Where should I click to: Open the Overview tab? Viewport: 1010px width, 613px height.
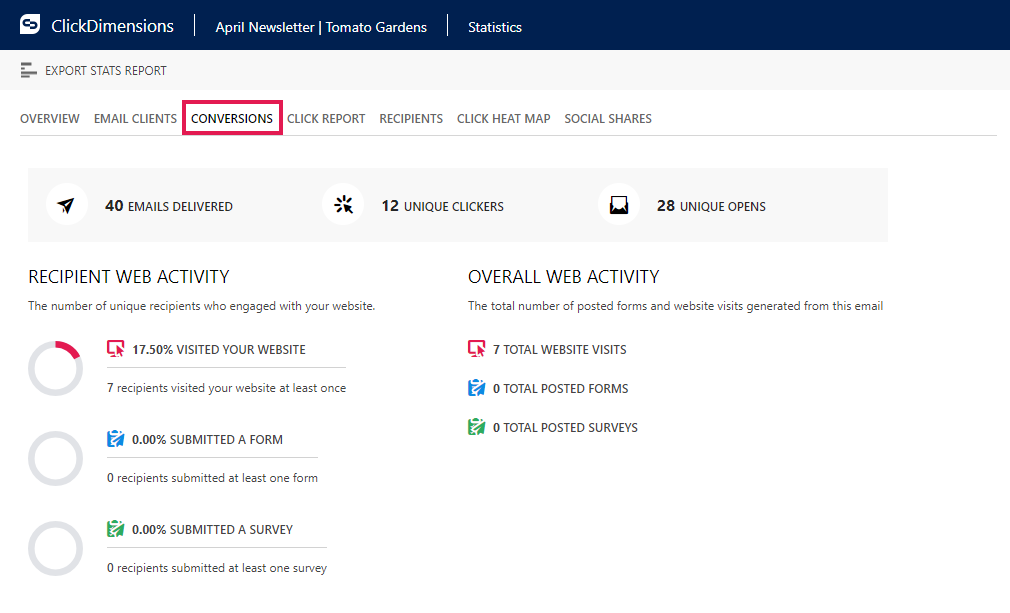click(x=50, y=118)
